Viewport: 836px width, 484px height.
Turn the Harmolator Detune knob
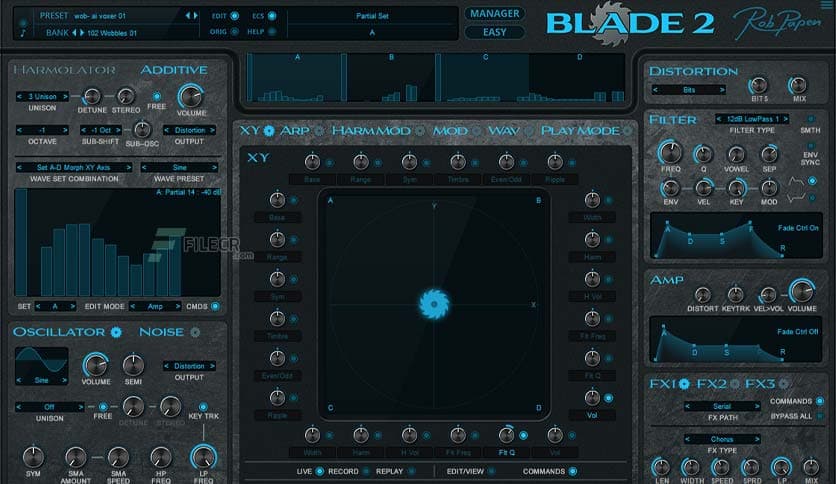(92, 96)
